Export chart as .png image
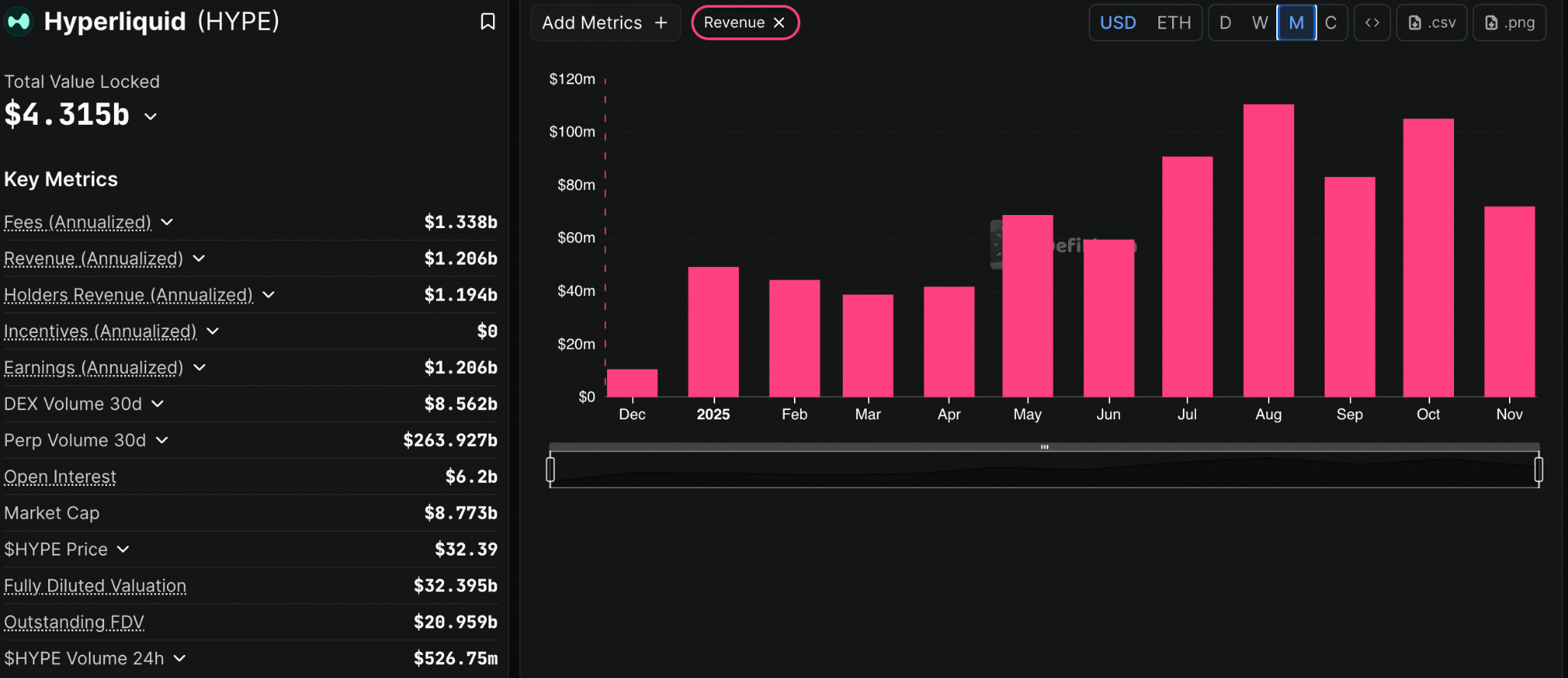Image resolution: width=1568 pixels, height=678 pixels. [1509, 23]
